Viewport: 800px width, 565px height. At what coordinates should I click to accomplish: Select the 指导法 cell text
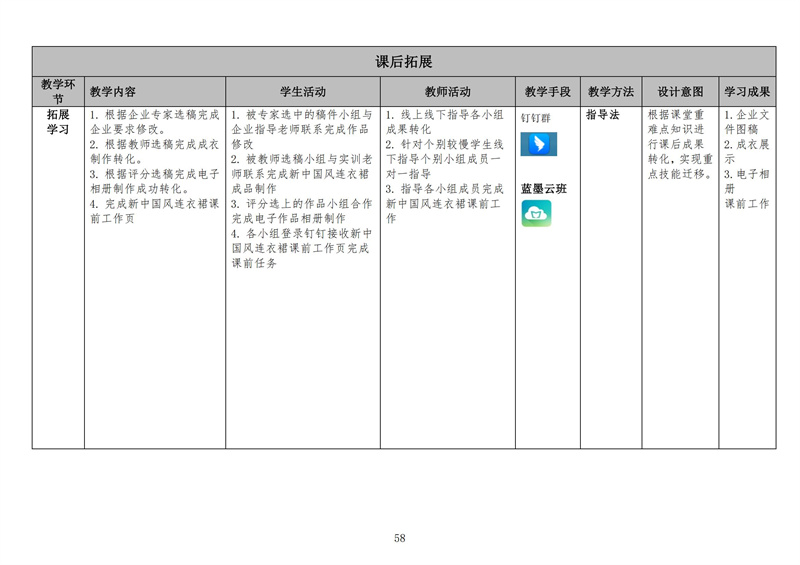[x=603, y=115]
